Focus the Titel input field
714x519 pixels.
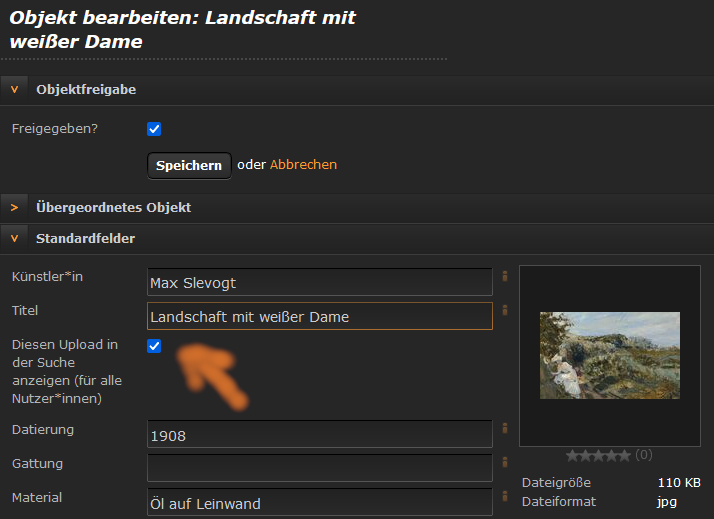[x=320, y=316]
